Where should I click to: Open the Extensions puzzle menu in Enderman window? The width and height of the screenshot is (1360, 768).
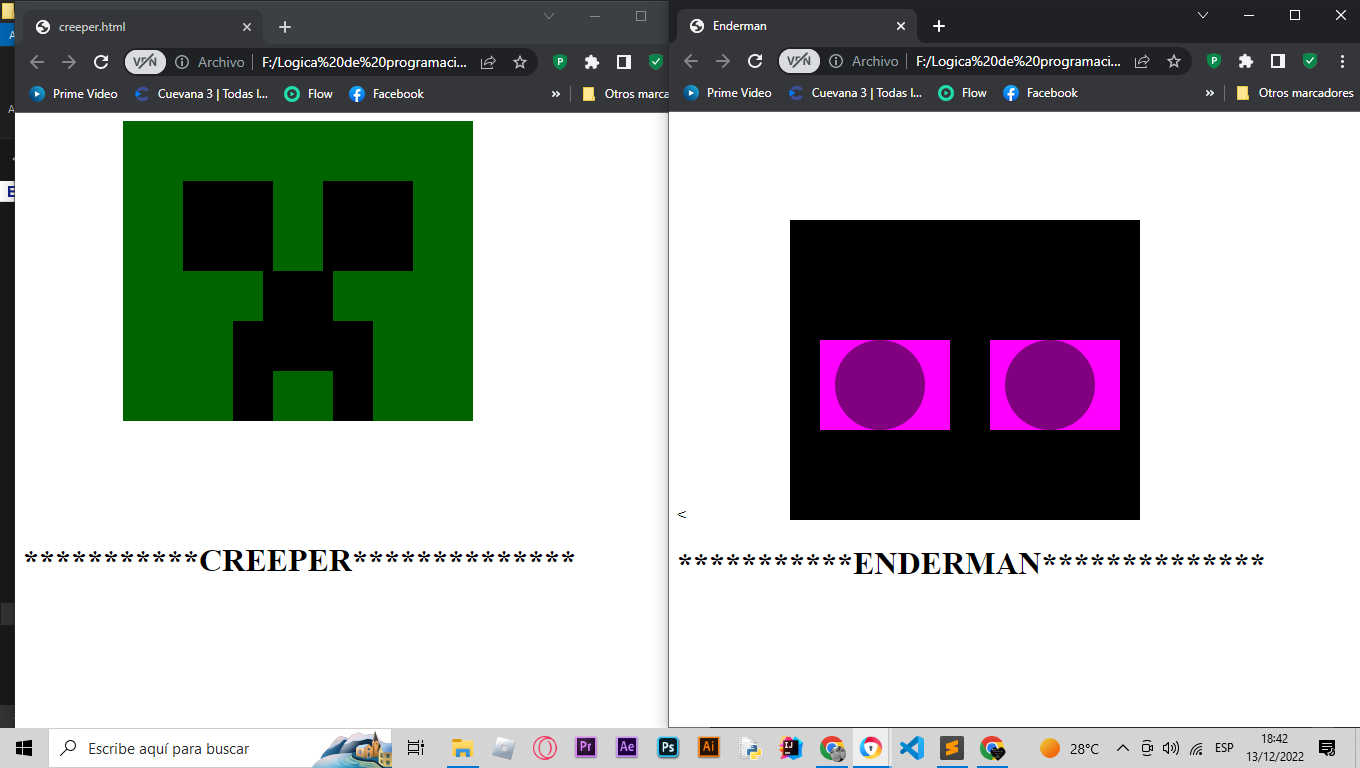(x=1246, y=62)
